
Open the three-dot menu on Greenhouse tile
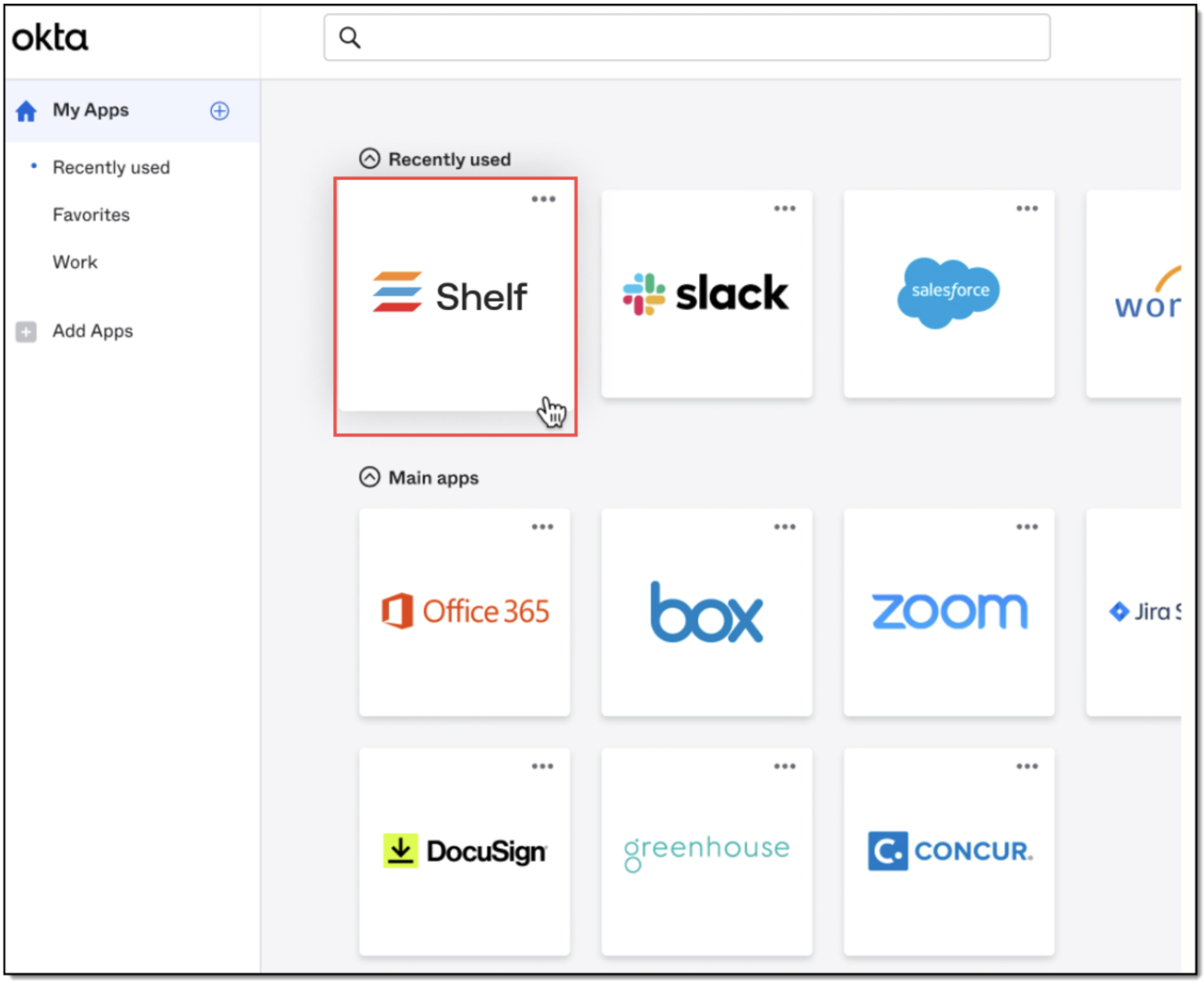[785, 766]
